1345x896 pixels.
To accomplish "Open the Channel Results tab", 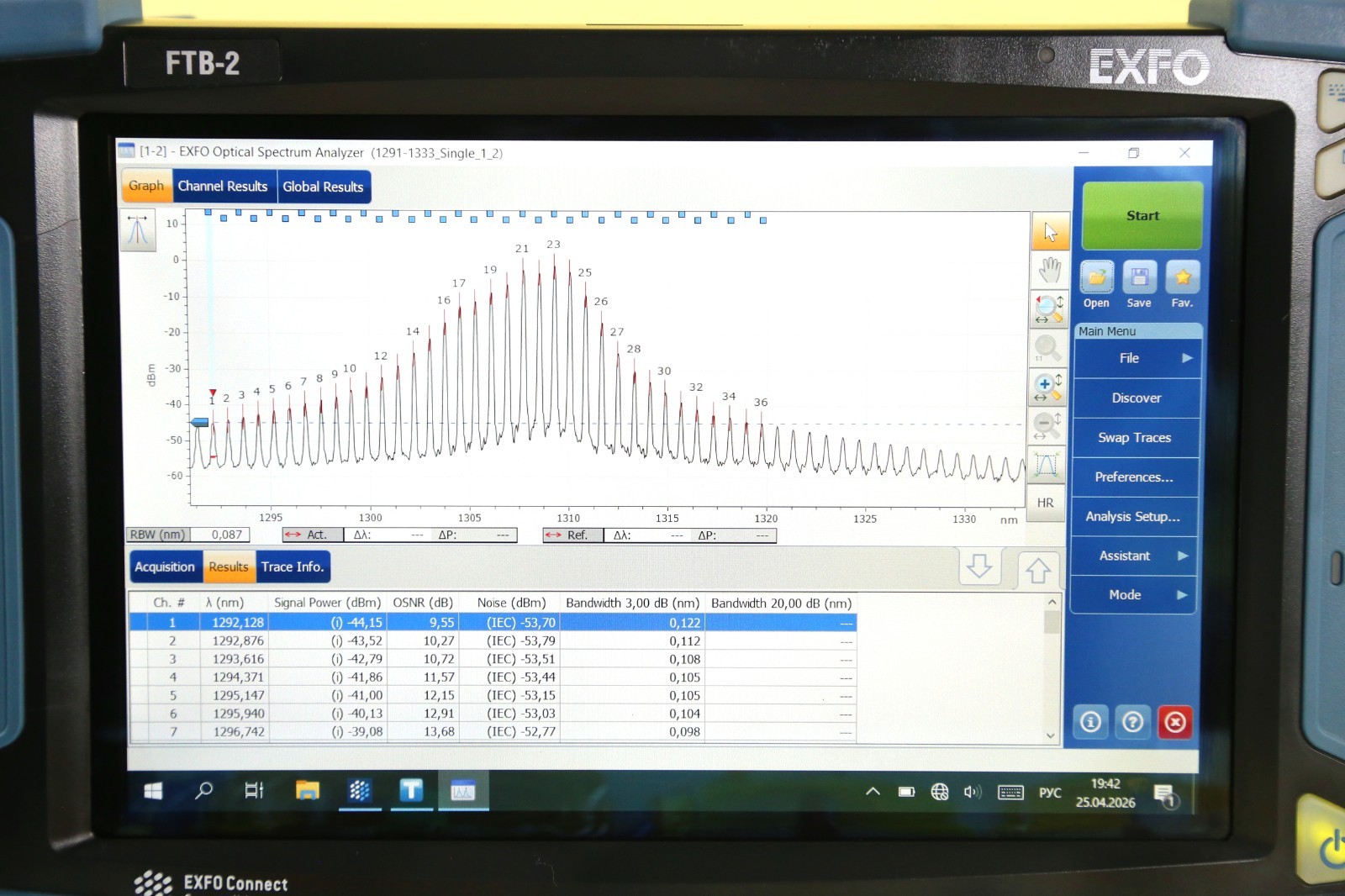I will click(x=223, y=187).
